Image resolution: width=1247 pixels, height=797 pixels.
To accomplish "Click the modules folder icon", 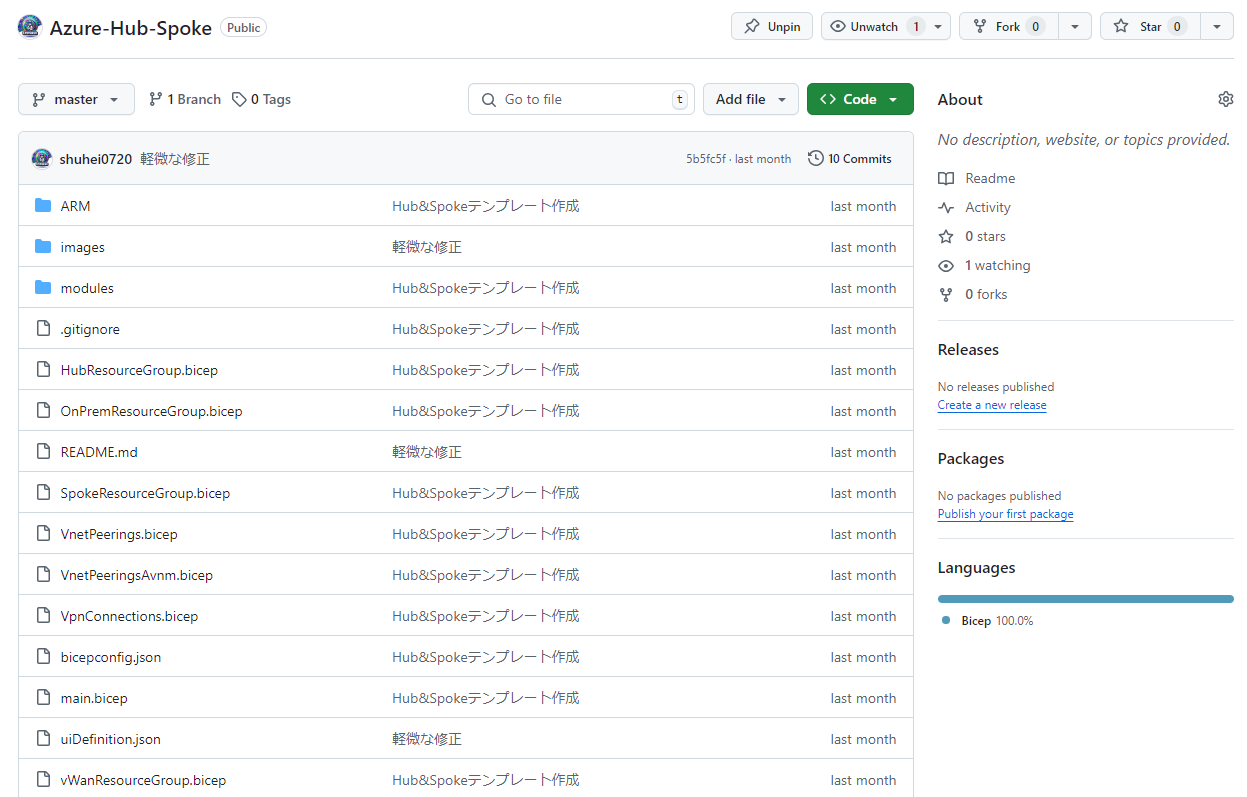I will coord(43,288).
